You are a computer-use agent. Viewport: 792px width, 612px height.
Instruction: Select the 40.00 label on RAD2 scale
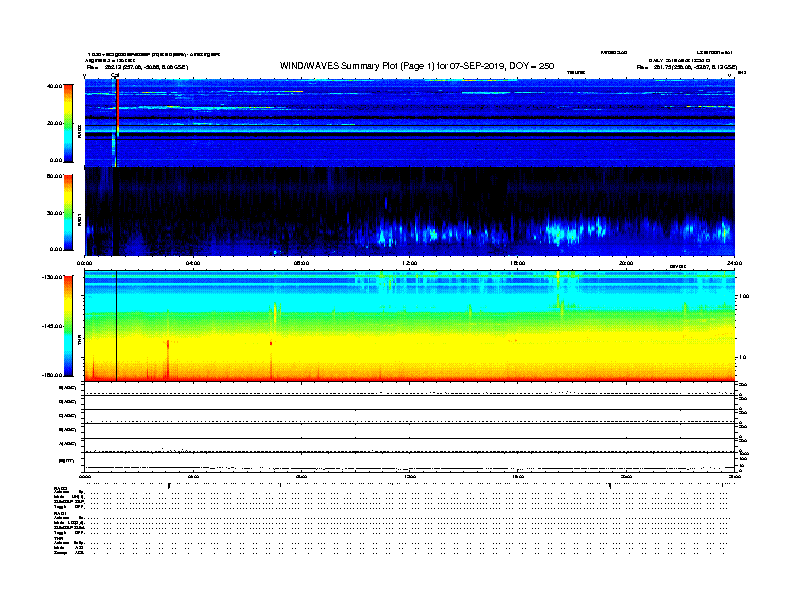click(54, 86)
